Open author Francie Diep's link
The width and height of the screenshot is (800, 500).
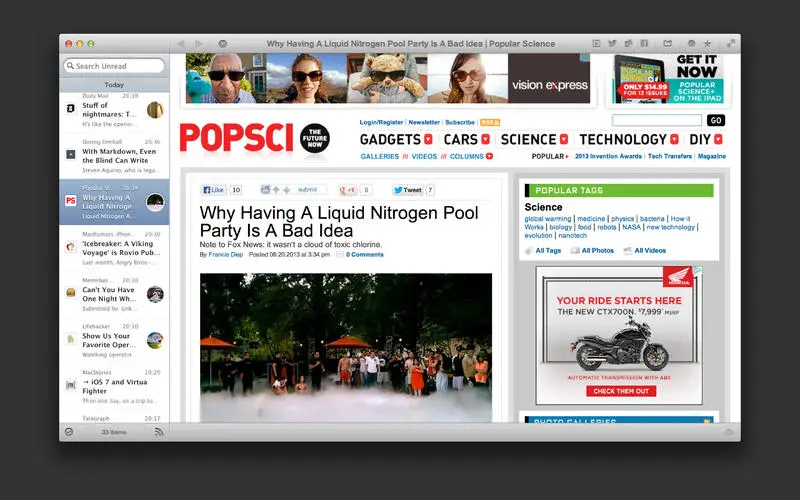[x=226, y=255]
